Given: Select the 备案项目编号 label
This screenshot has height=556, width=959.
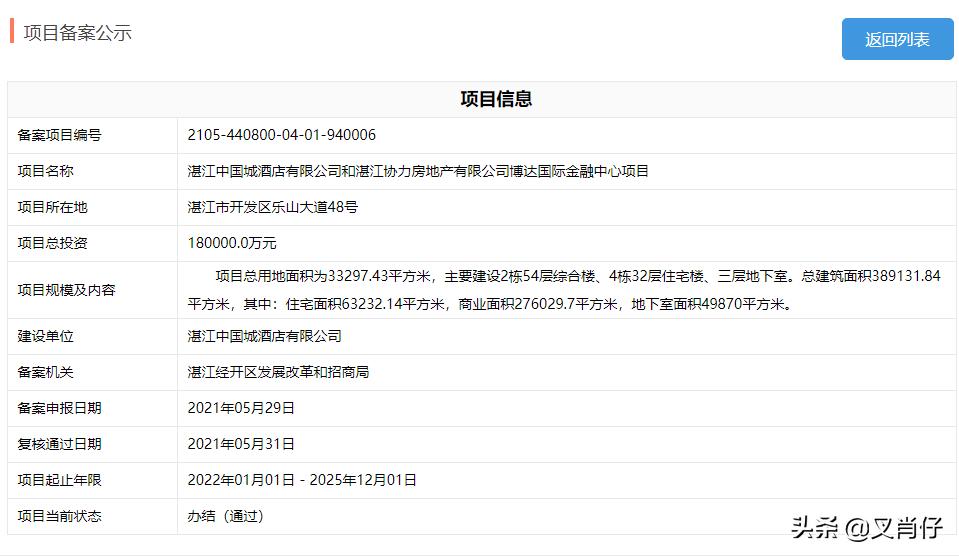Looking at the screenshot, I should [59, 135].
